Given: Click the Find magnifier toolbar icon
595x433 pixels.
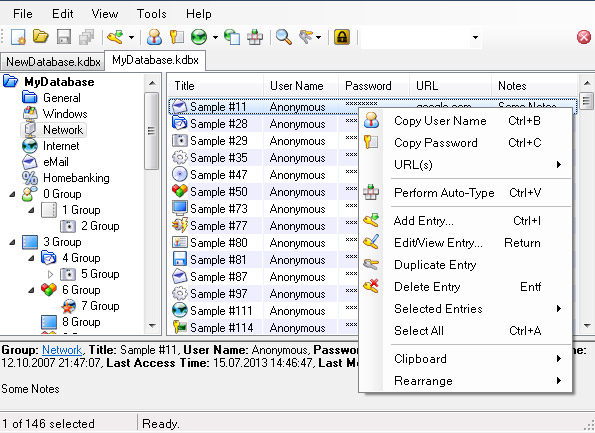Looking at the screenshot, I should coord(283,37).
